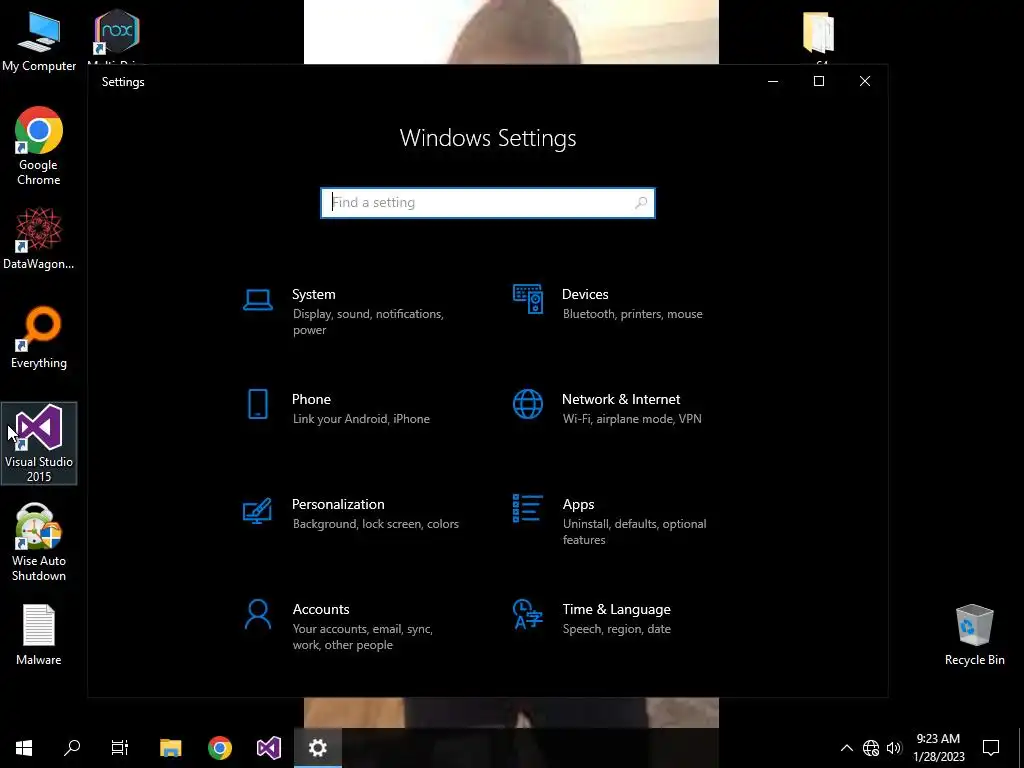Open the Network & Internet globe icon
Image resolution: width=1024 pixels, height=768 pixels.
tap(528, 404)
